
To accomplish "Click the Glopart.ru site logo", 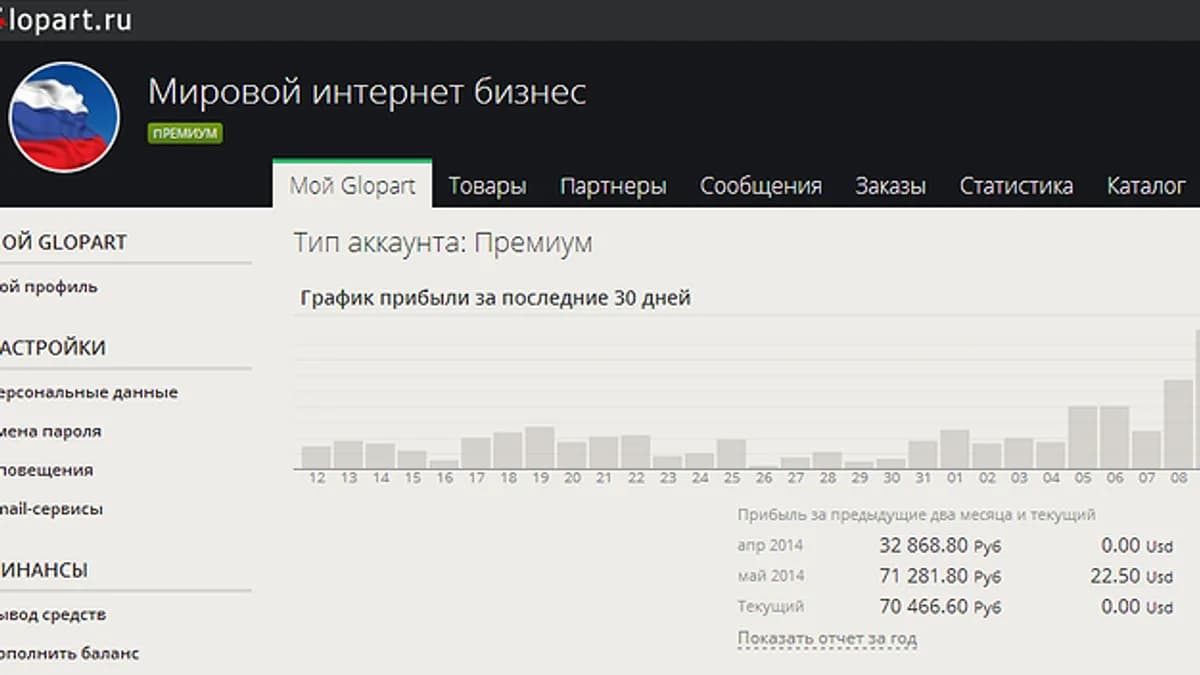I will point(65,19).
